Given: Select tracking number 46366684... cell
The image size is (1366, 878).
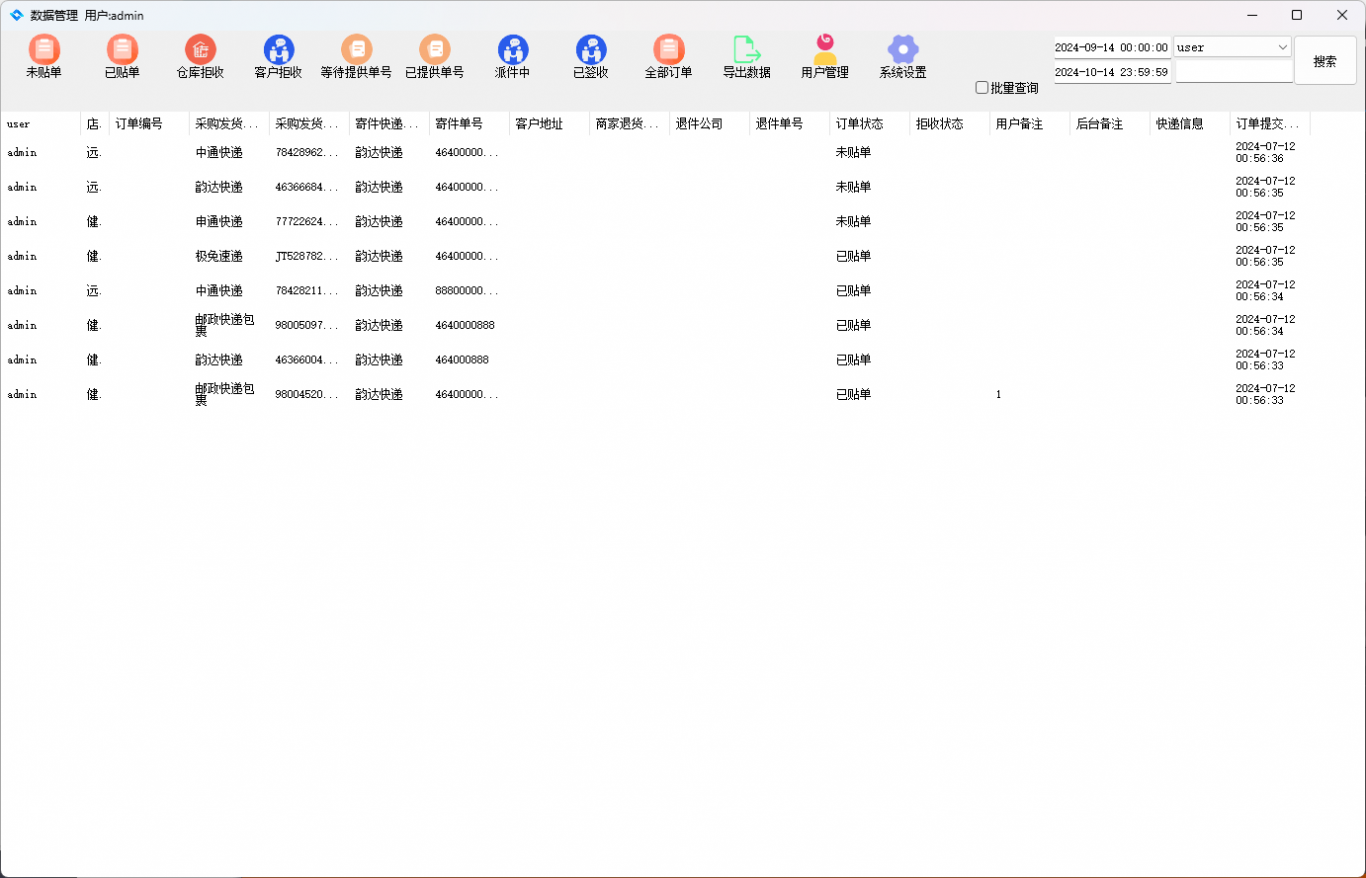Looking at the screenshot, I should pos(307,187).
